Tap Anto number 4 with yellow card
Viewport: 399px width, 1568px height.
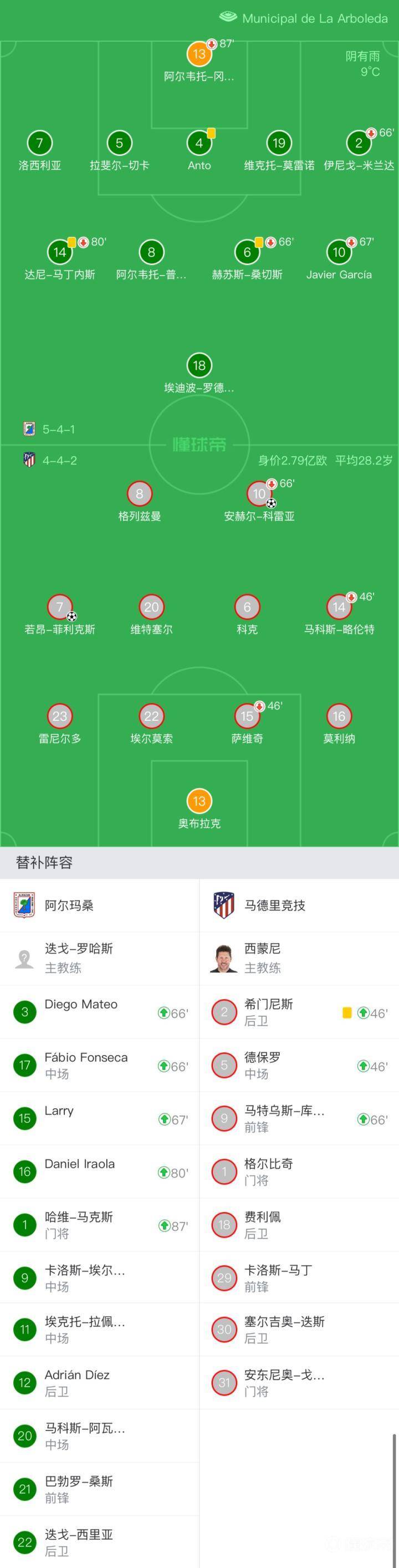point(199,143)
